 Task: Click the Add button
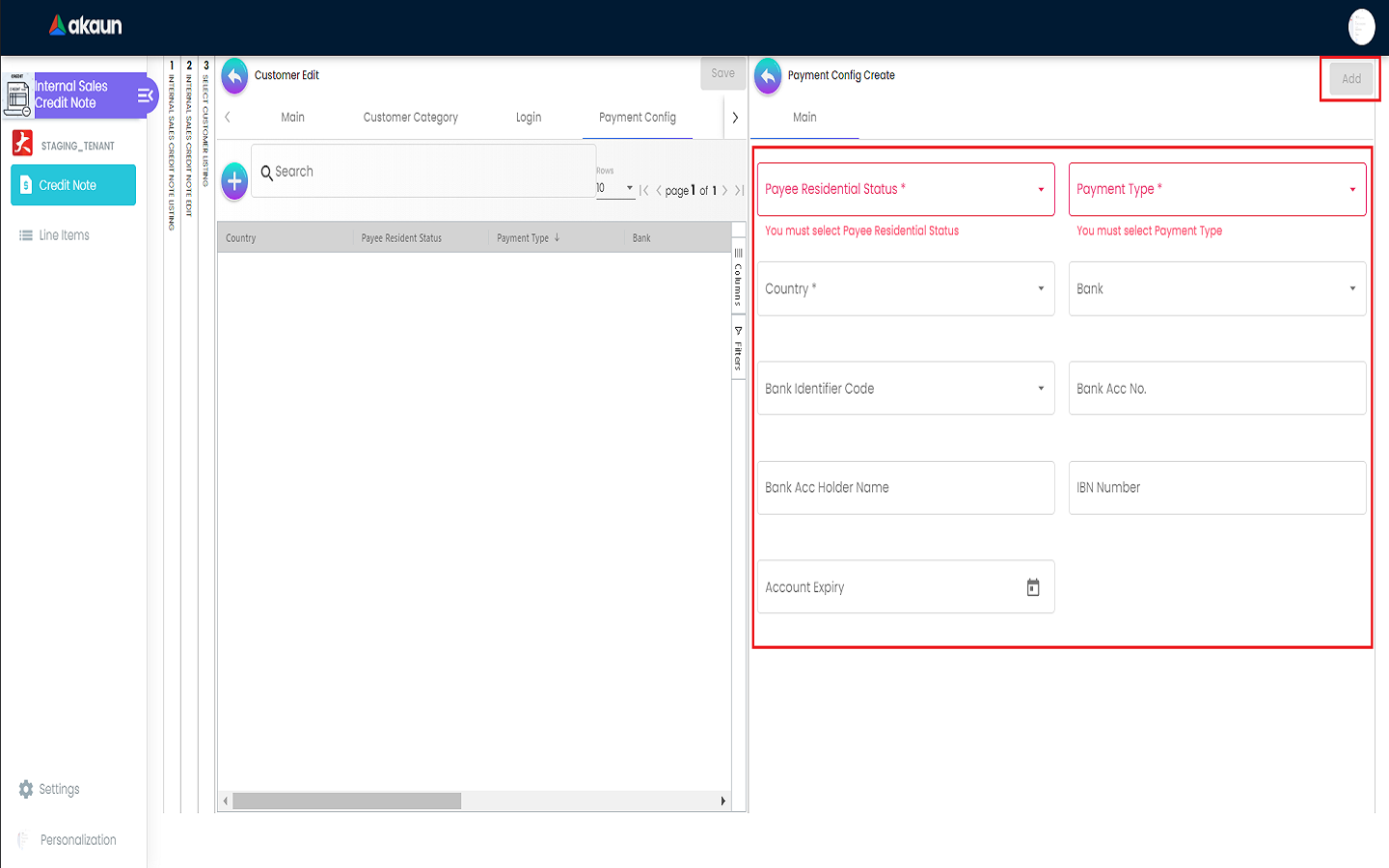[x=1350, y=79]
